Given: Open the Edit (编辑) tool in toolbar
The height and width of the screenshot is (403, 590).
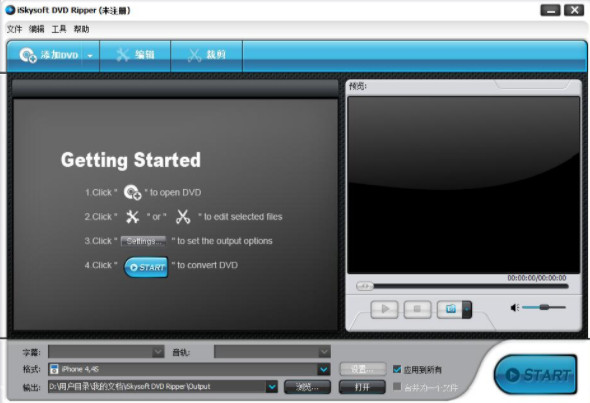Looking at the screenshot, I should pos(135,55).
